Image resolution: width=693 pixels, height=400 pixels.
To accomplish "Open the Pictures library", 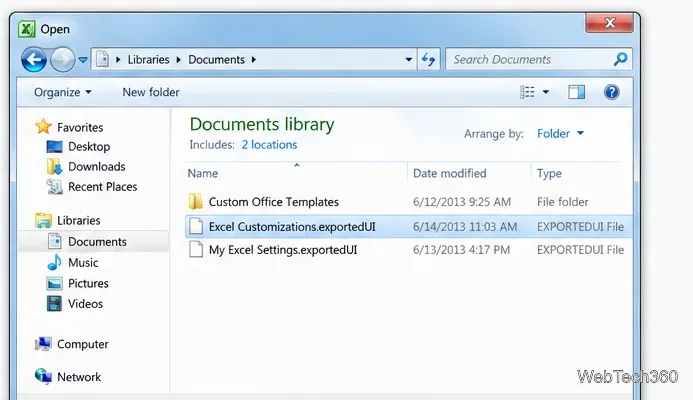I will pyautogui.click(x=88, y=283).
